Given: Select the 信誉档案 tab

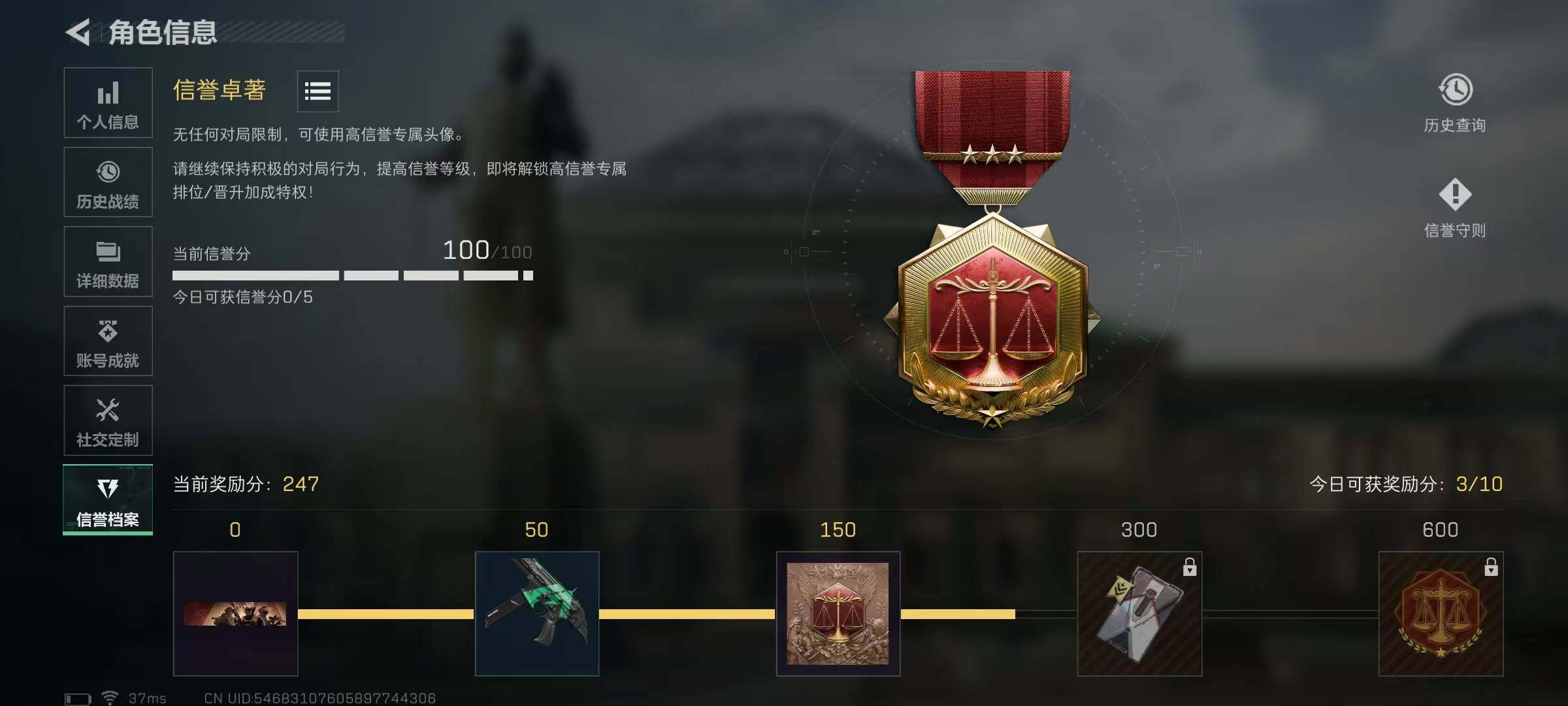Looking at the screenshot, I should [x=108, y=499].
